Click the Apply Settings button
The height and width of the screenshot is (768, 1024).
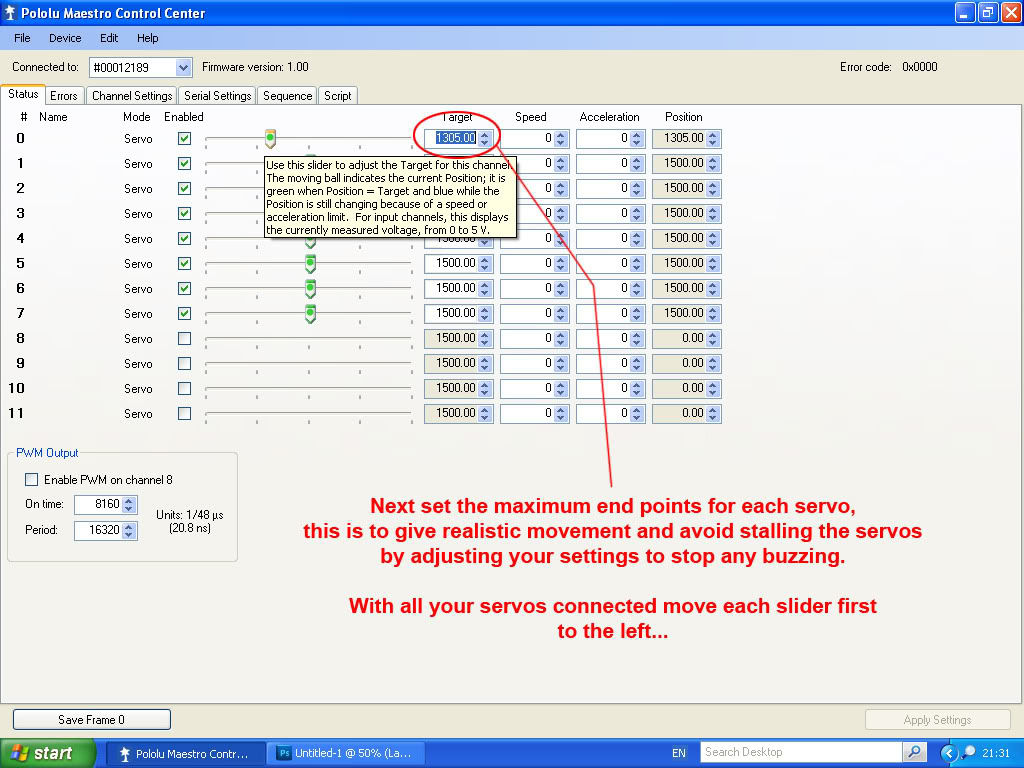pos(937,720)
